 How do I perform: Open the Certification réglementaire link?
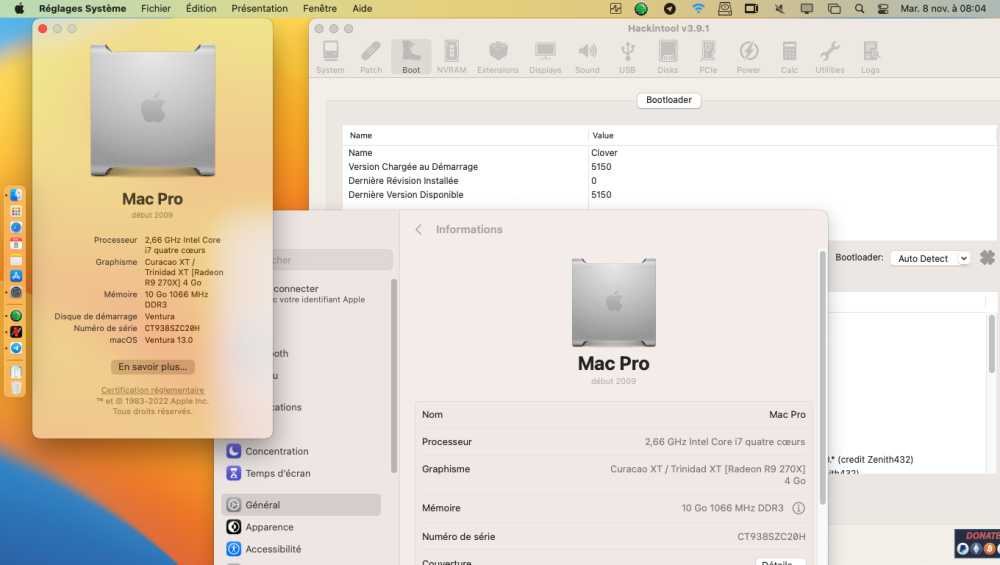tap(152, 390)
